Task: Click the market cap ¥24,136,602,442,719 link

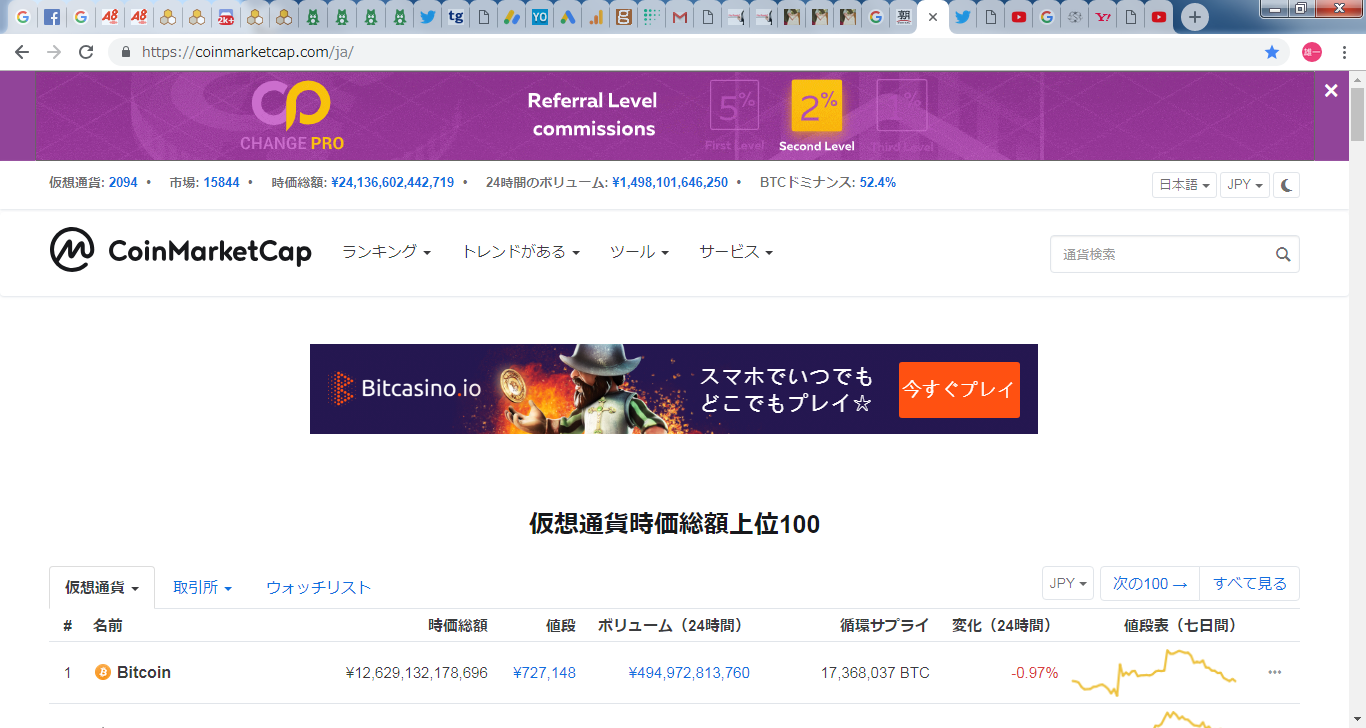Action: [393, 183]
